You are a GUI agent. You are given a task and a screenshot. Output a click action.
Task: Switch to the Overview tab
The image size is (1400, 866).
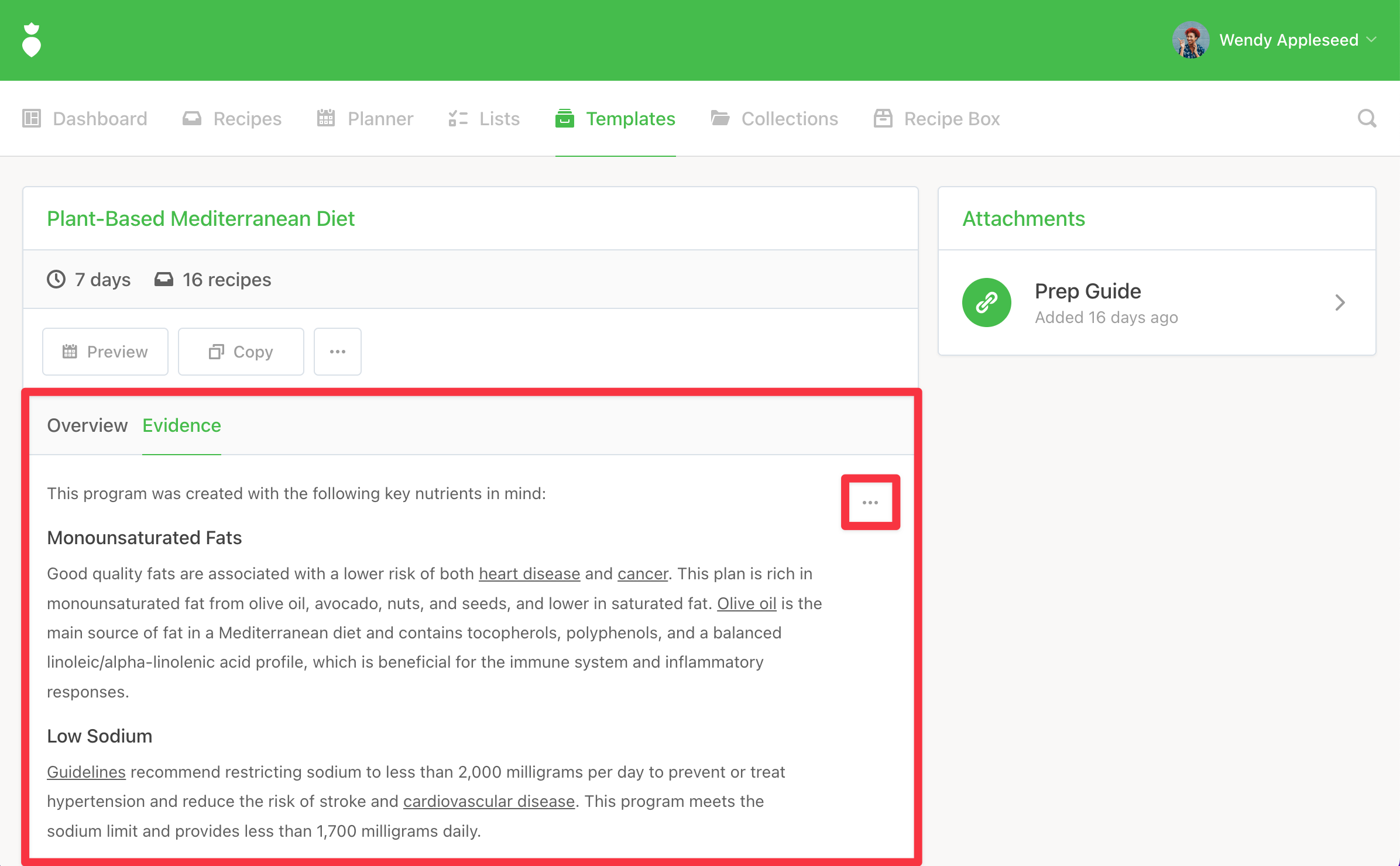[x=87, y=425]
